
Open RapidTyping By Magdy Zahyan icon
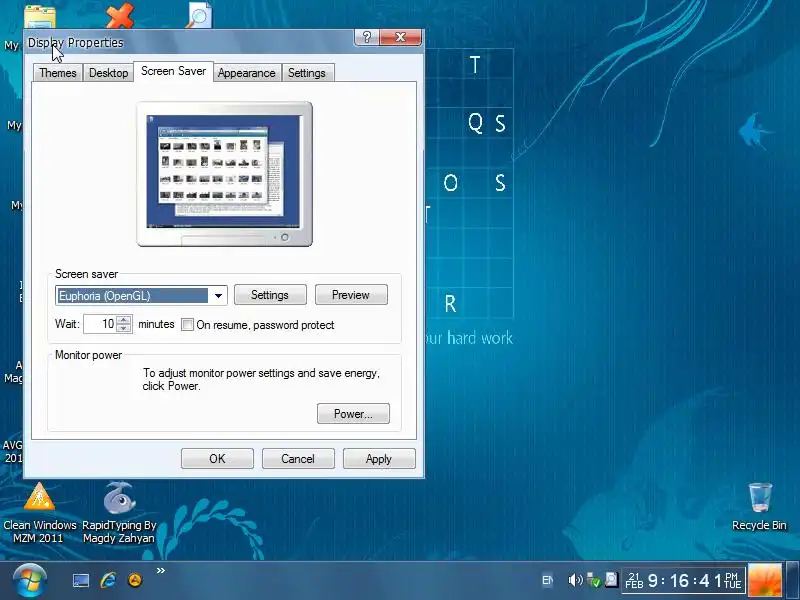[119, 512]
